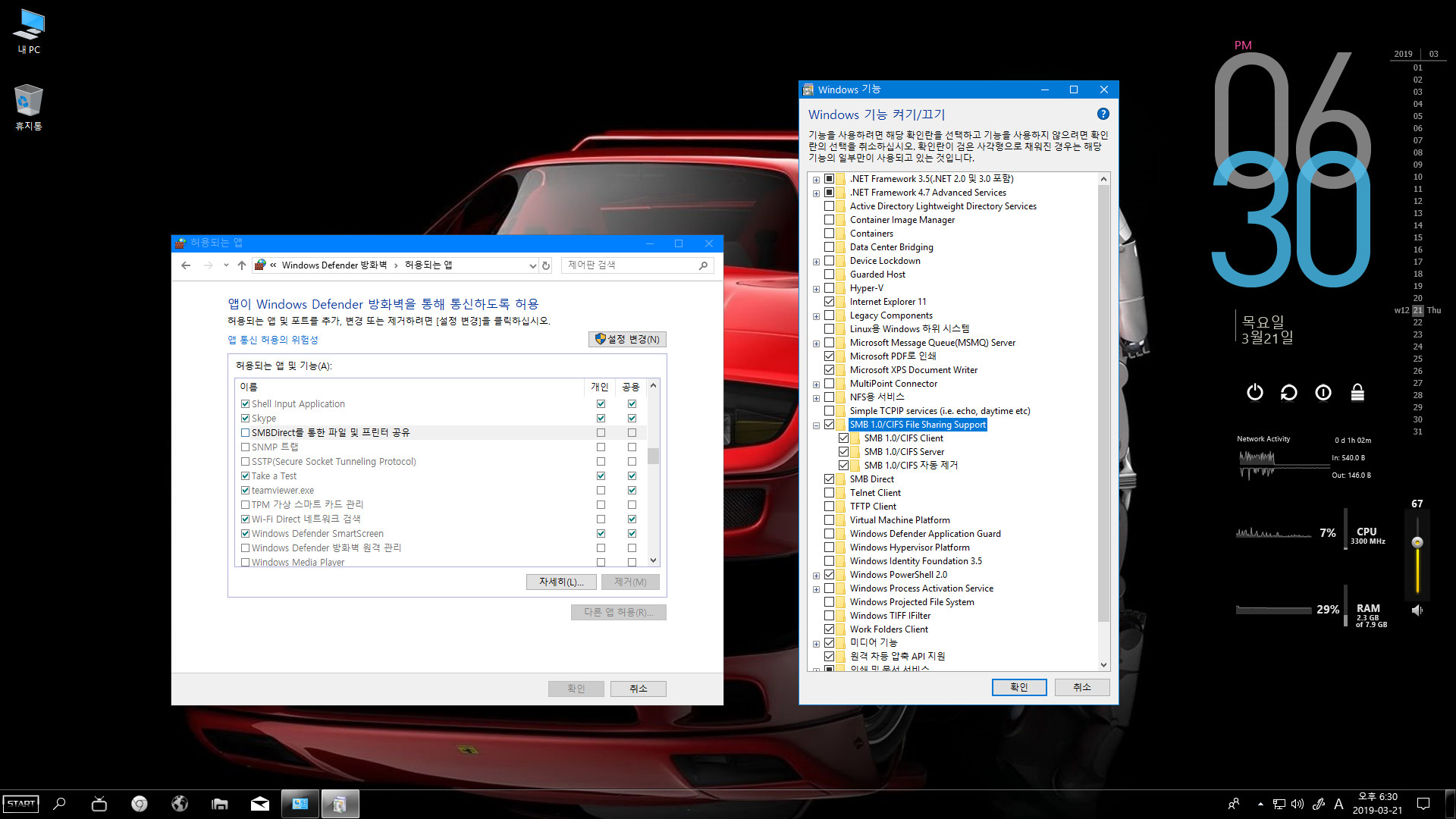Collapse SMB 1.0/CIFS File Sharing Support
Image resolution: width=1456 pixels, height=819 pixels.
[816, 425]
